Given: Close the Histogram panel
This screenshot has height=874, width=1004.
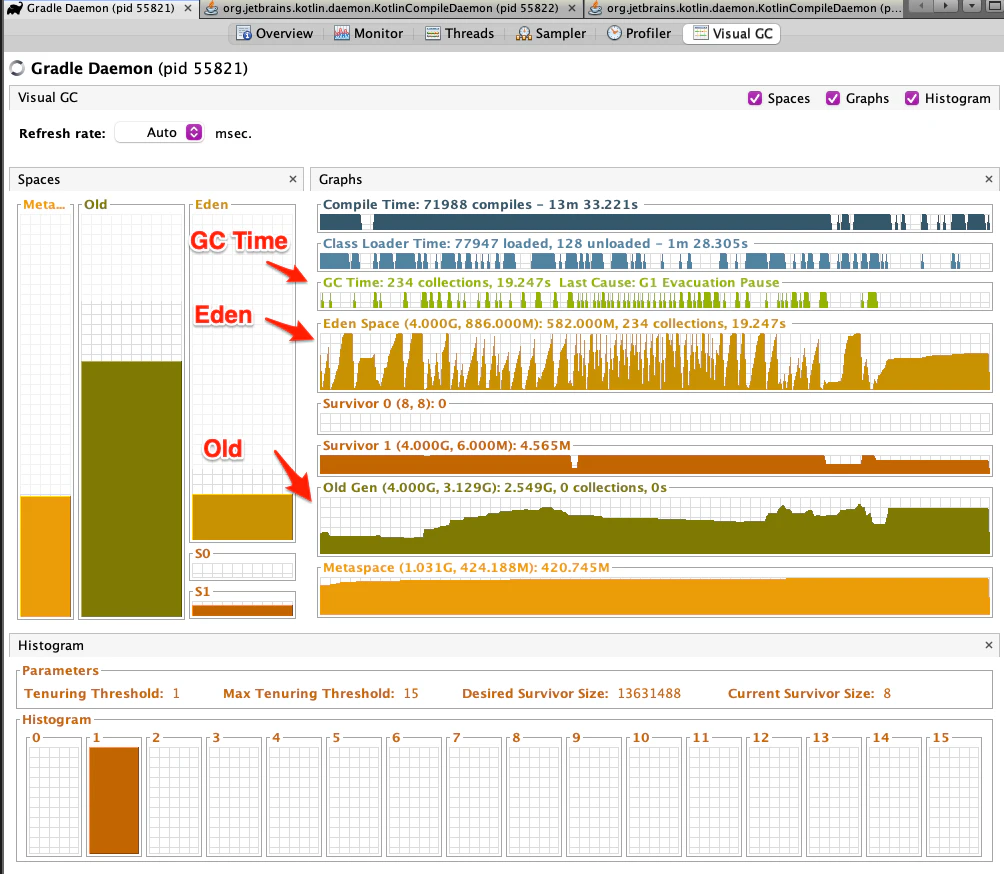Looking at the screenshot, I should tap(989, 645).
